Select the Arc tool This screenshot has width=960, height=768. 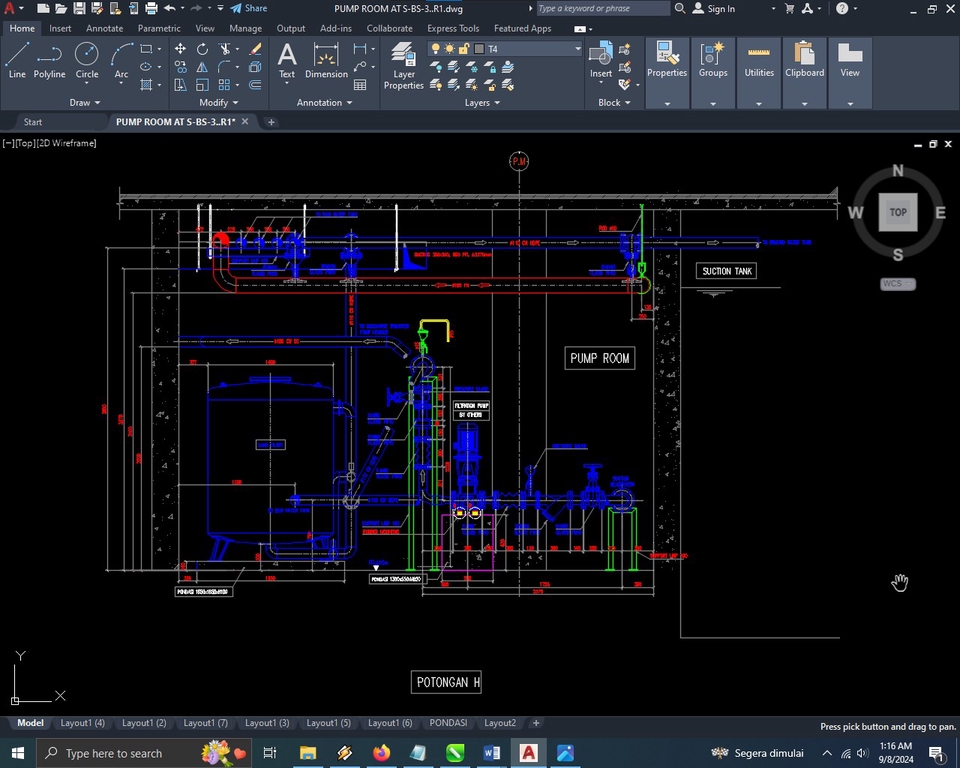pyautogui.click(x=121, y=60)
